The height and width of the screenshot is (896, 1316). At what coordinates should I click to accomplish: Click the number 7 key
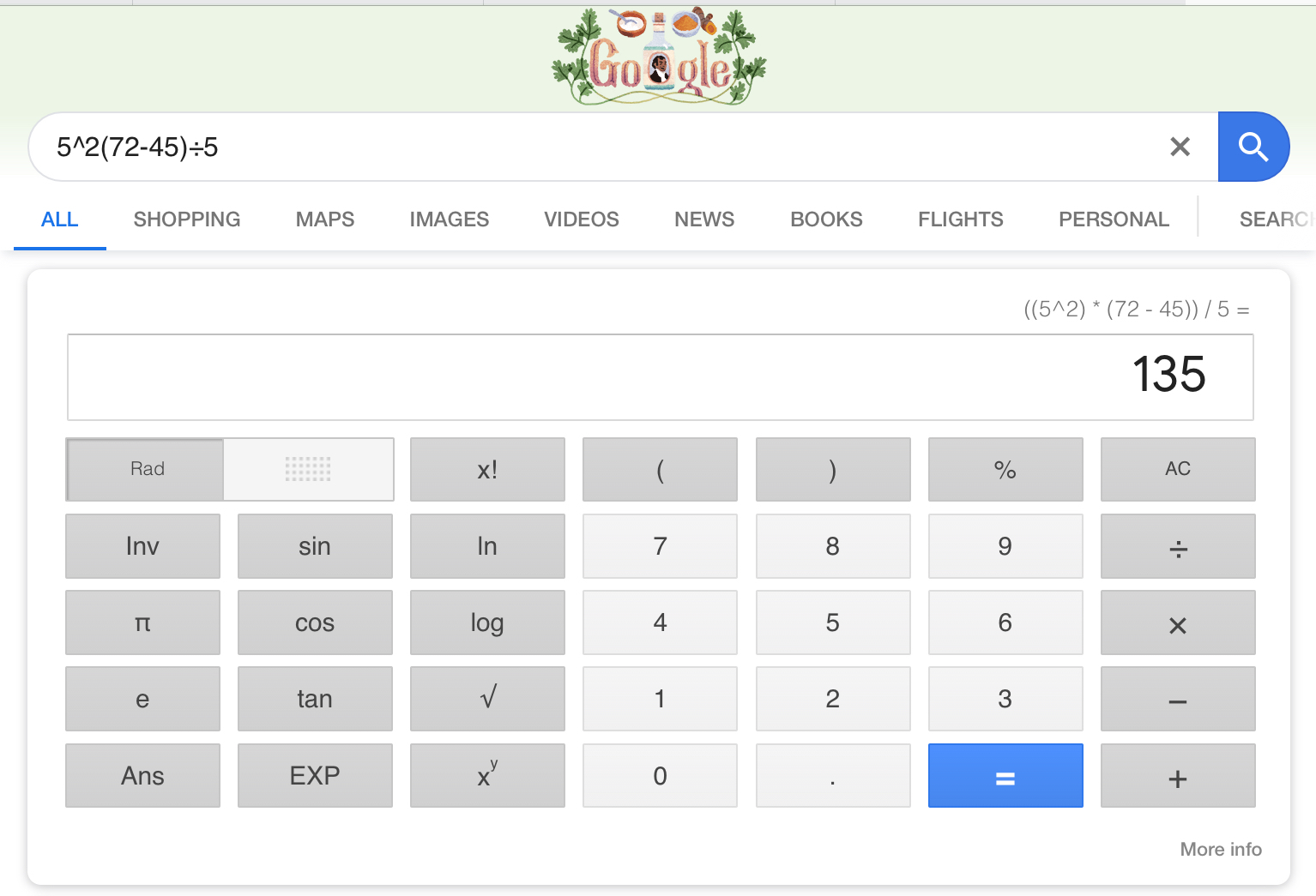(660, 546)
